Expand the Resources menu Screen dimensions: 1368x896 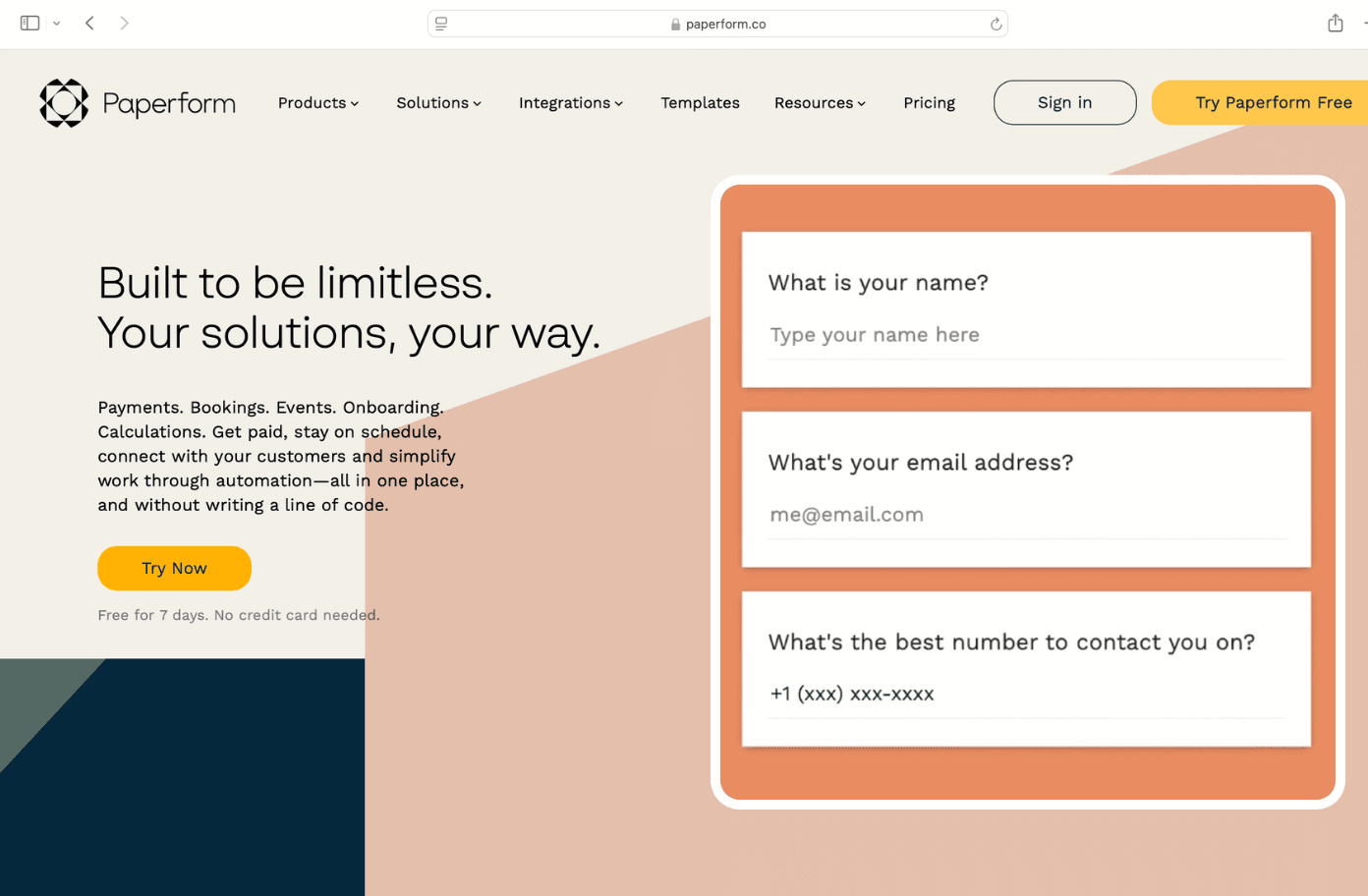pyautogui.click(x=820, y=102)
